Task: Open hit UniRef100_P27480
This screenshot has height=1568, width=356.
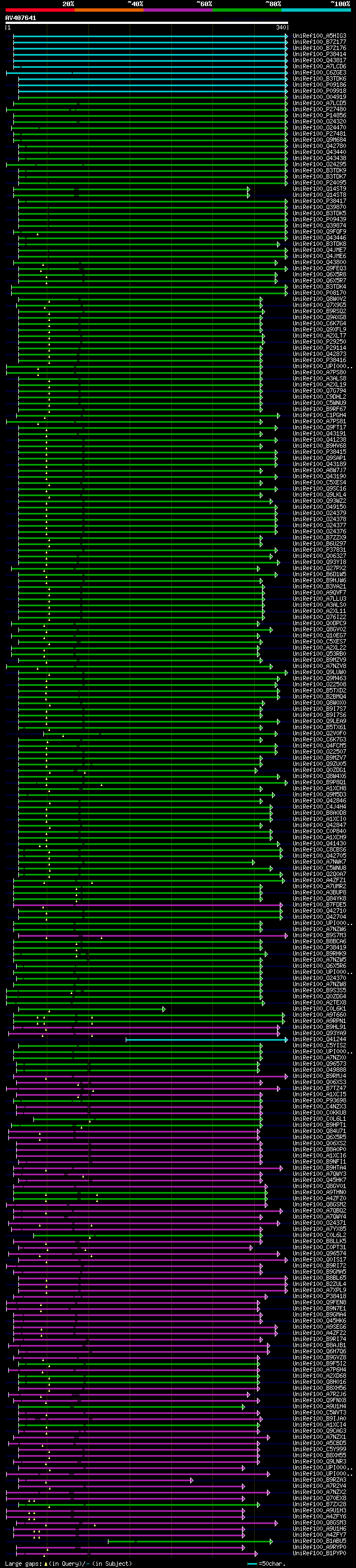Action: coord(319,110)
